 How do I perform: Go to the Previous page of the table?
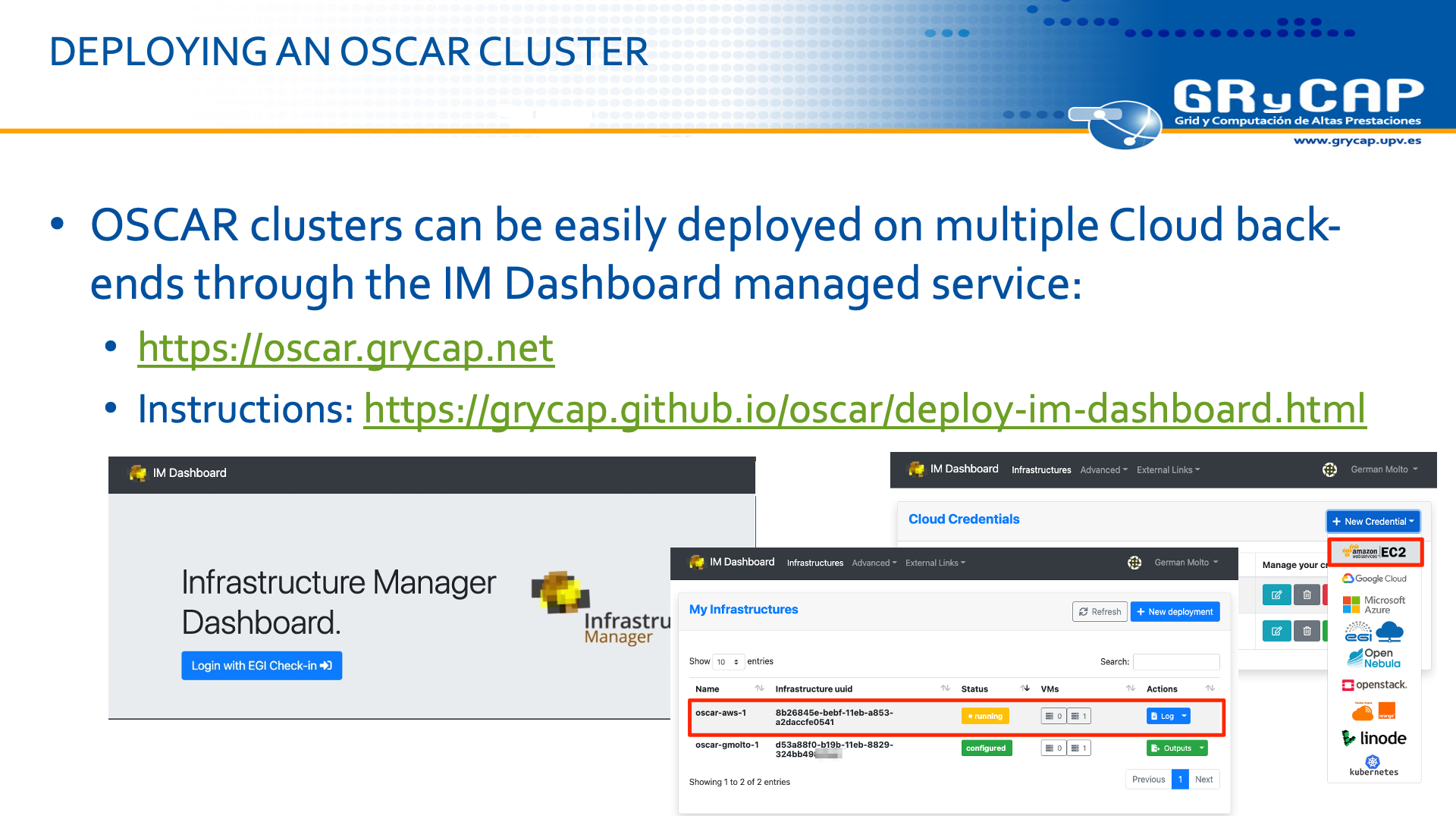[x=1148, y=780]
